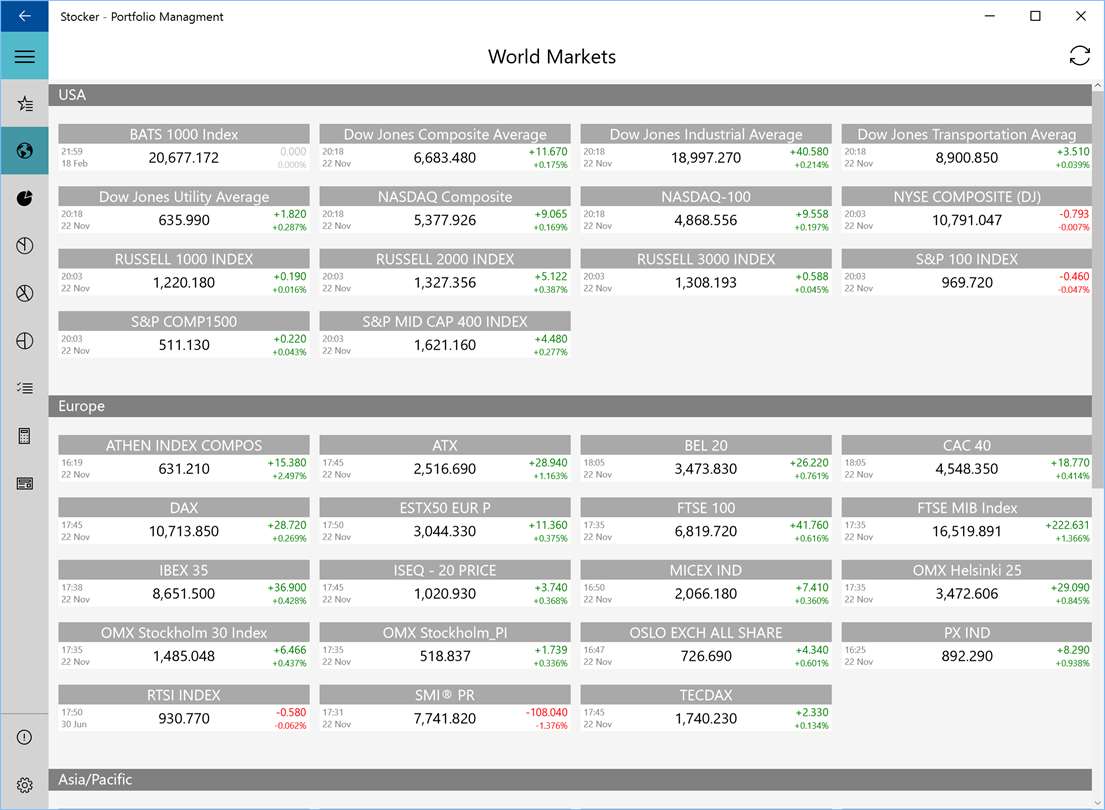Click the World Markets page title
Viewport: 1105px width, 810px height.
(x=552, y=56)
